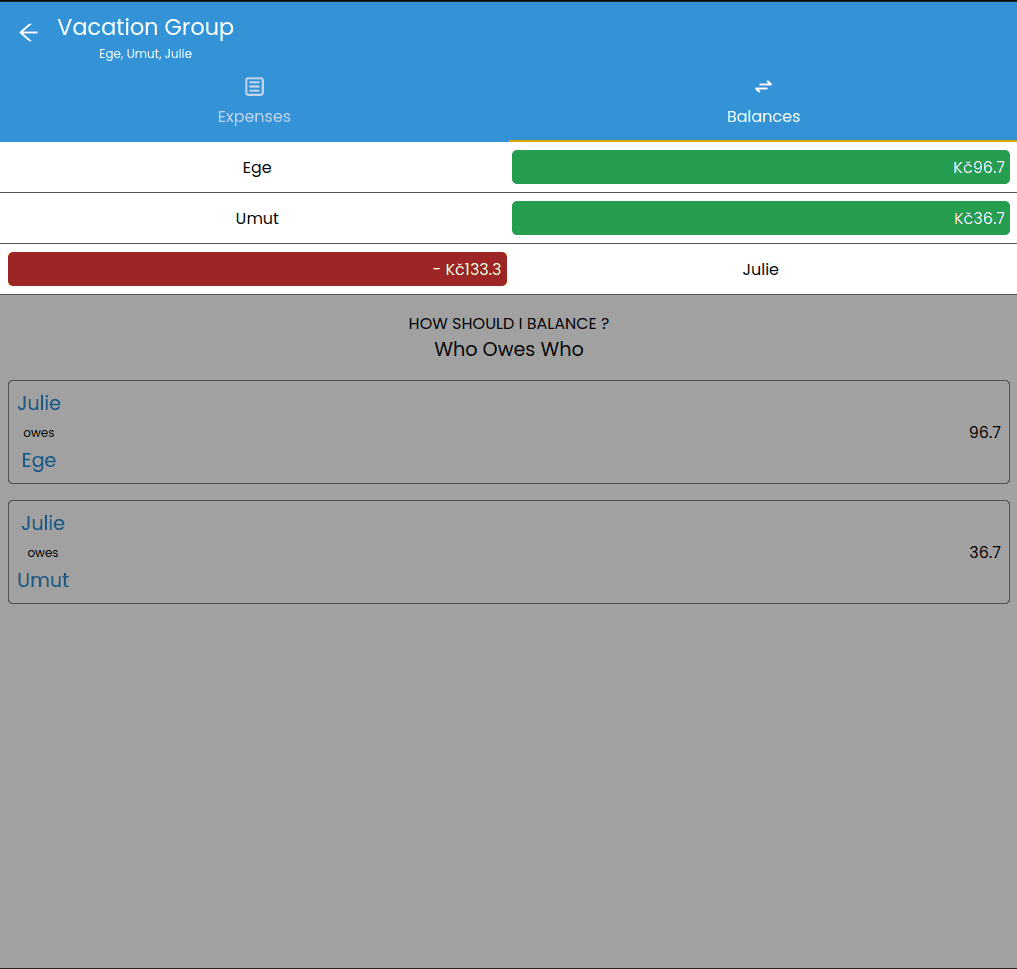Select Umut's green Kč36.7 balance bar
1017x969 pixels.
point(760,218)
